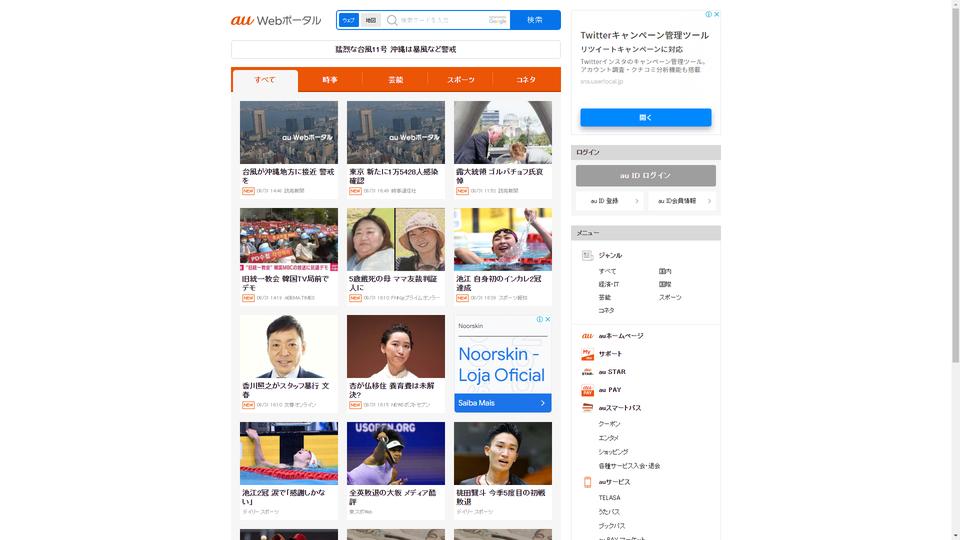The width and height of the screenshot is (960, 540).
Task: Click the My au support icon
Action: [x=587, y=354]
